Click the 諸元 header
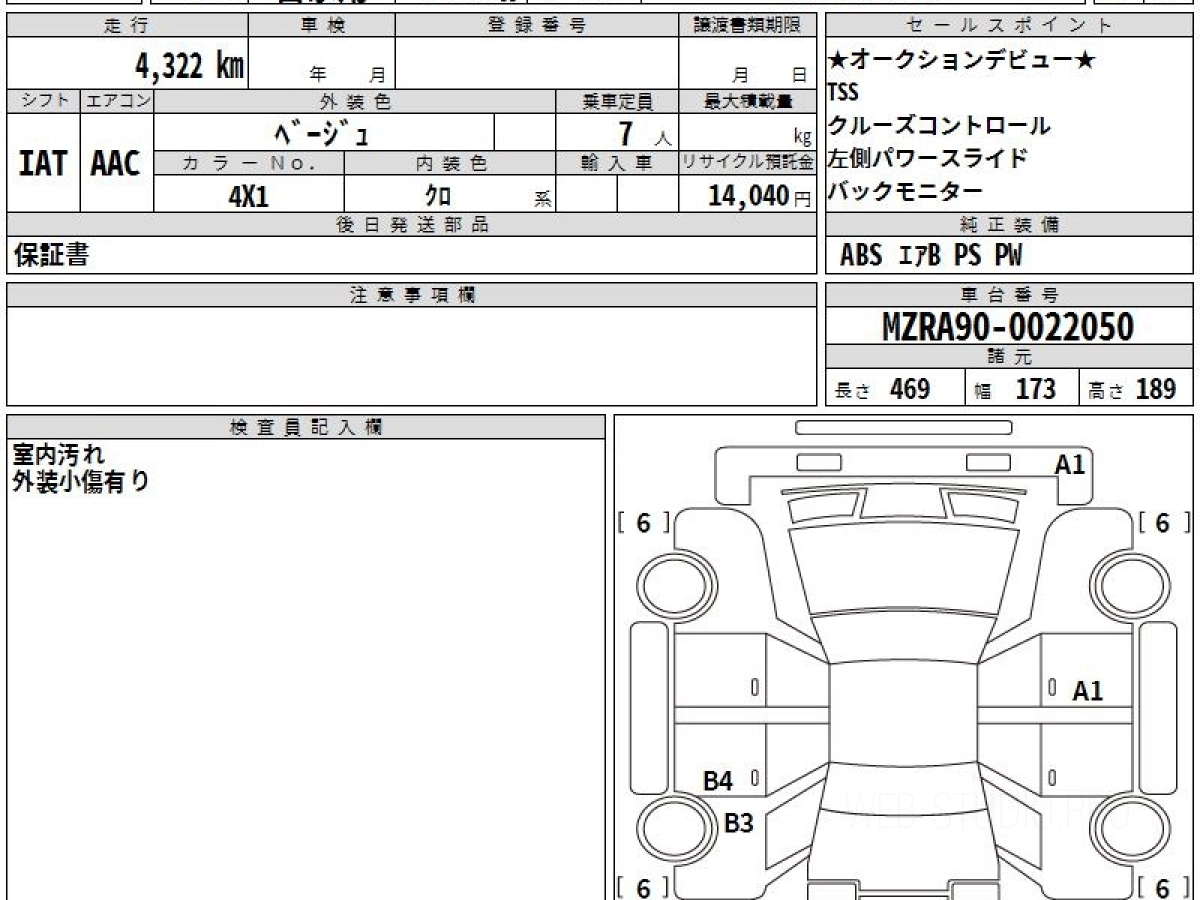Viewport: 1200px width, 900px height. [x=1010, y=357]
